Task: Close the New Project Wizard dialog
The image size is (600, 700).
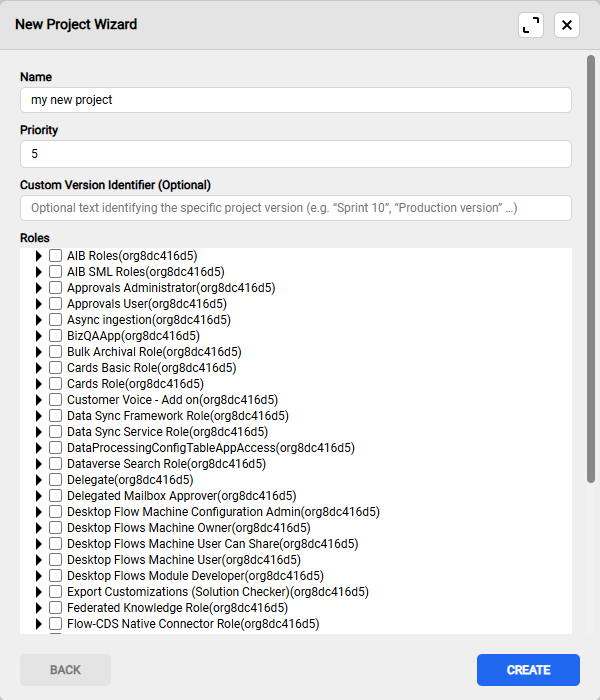Action: pos(567,25)
